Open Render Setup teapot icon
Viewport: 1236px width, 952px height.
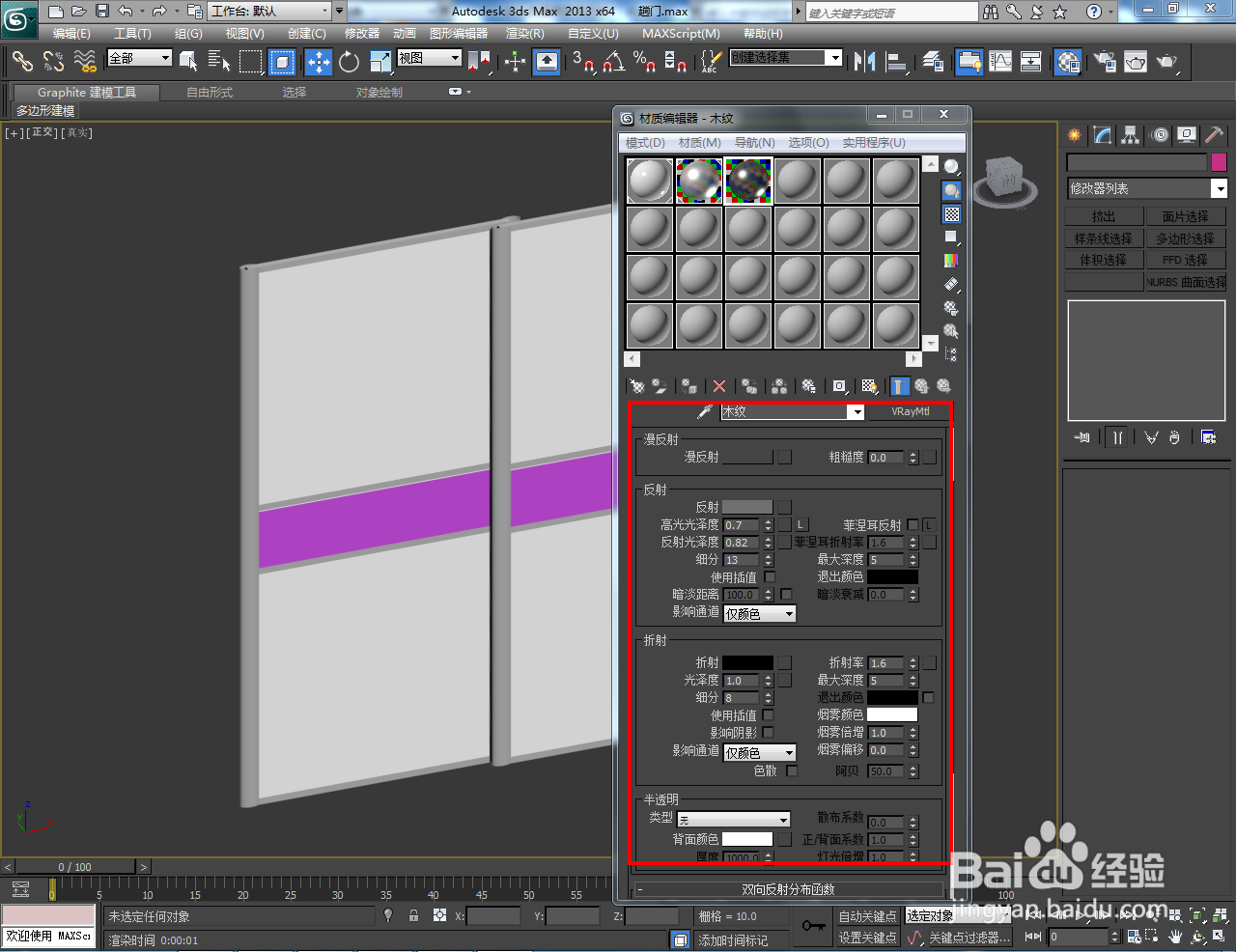click(1105, 62)
